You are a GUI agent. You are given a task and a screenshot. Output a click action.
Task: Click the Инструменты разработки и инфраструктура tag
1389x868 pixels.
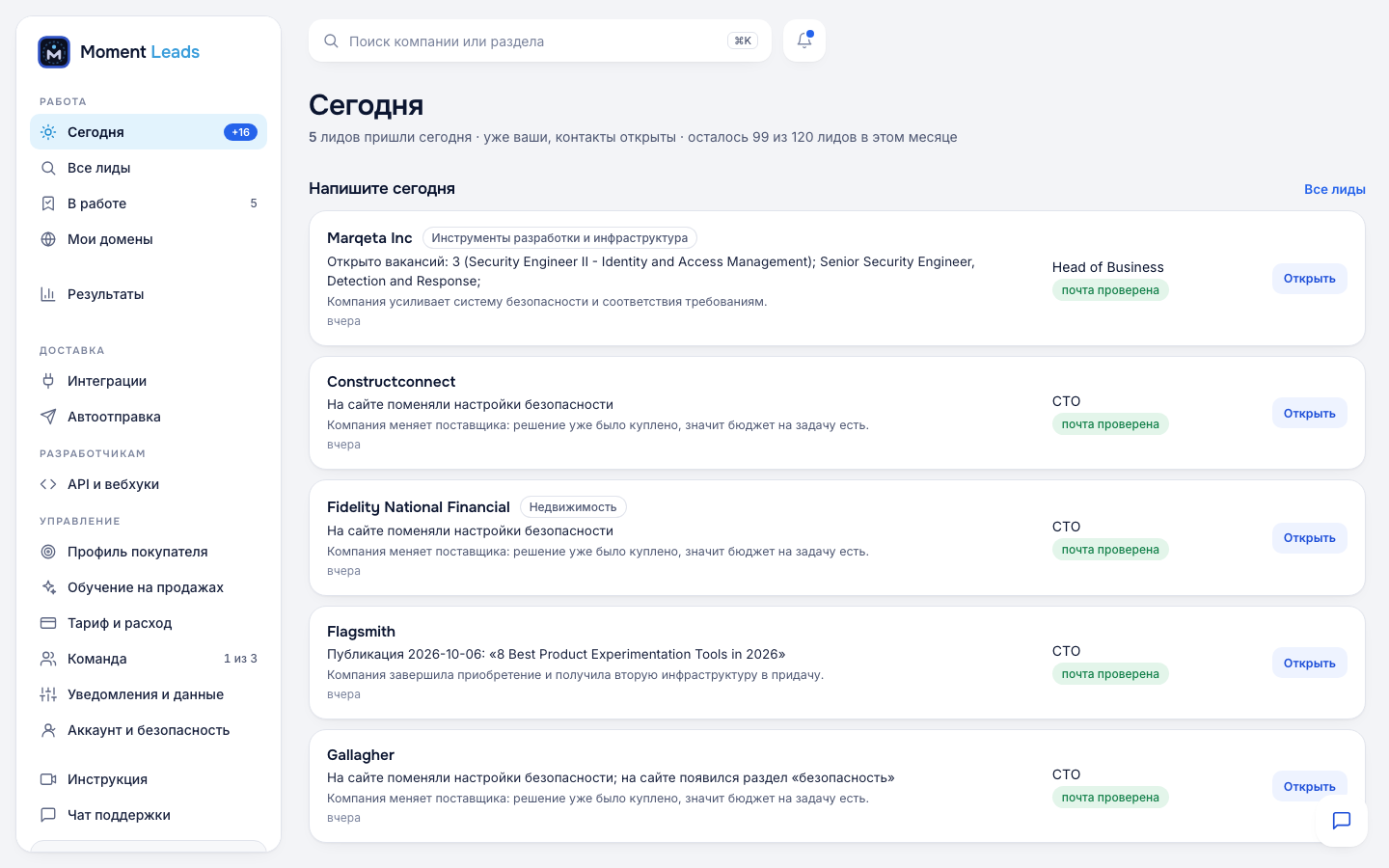coord(559,238)
